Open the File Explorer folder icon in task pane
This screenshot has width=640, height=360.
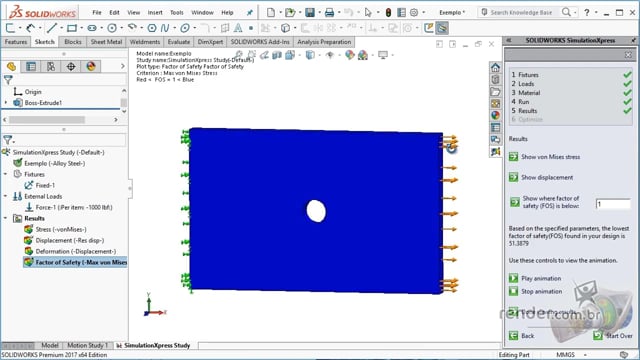[x=496, y=91]
